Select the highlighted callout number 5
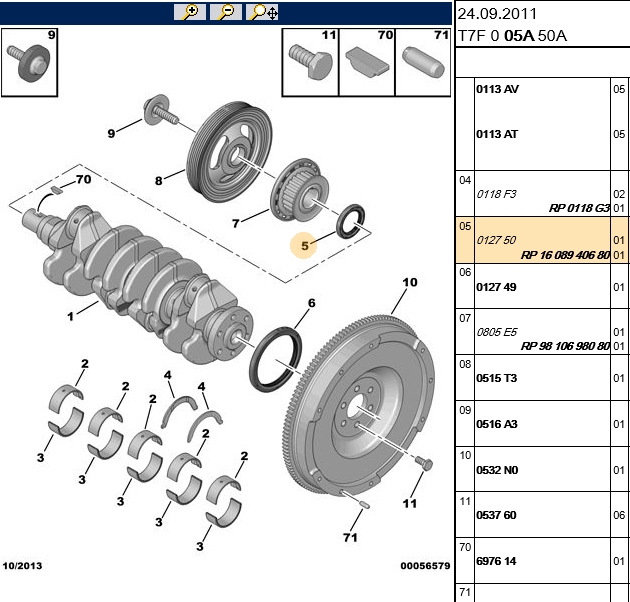The height and width of the screenshot is (602, 630). 304,246
